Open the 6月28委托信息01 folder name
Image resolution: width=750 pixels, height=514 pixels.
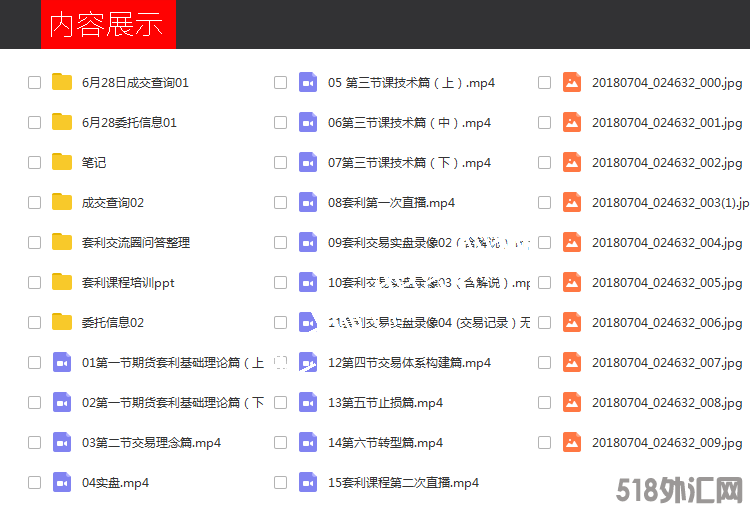129,122
